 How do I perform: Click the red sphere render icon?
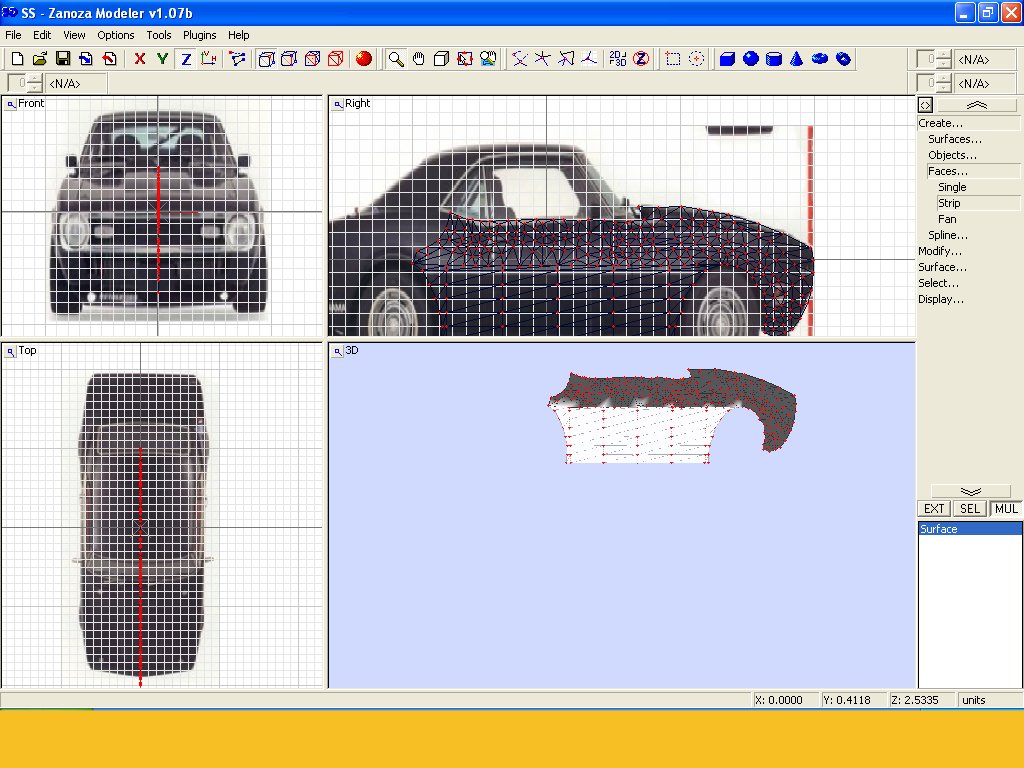(x=364, y=59)
